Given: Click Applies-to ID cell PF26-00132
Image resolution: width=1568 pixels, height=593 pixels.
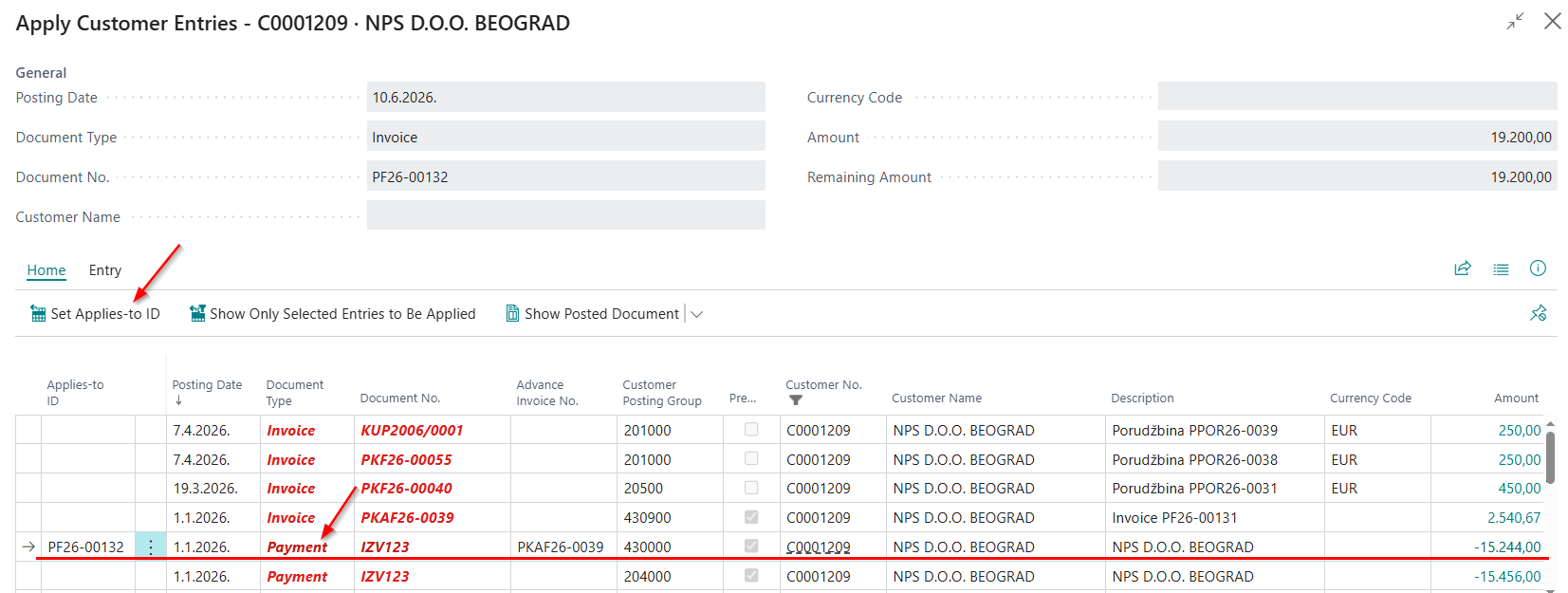Looking at the screenshot, I should coord(86,547).
